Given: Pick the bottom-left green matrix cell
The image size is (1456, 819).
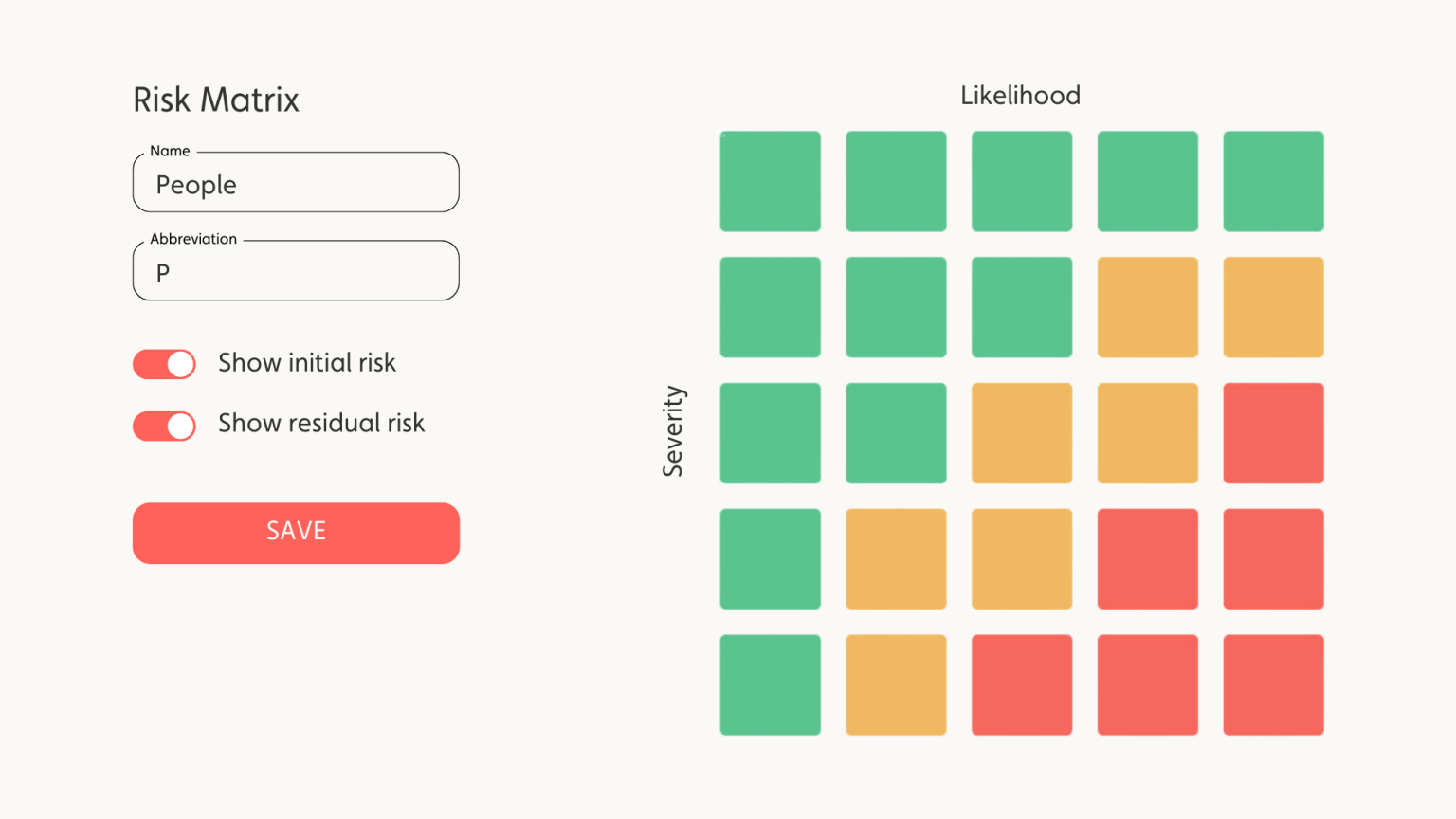Looking at the screenshot, I should point(770,684).
